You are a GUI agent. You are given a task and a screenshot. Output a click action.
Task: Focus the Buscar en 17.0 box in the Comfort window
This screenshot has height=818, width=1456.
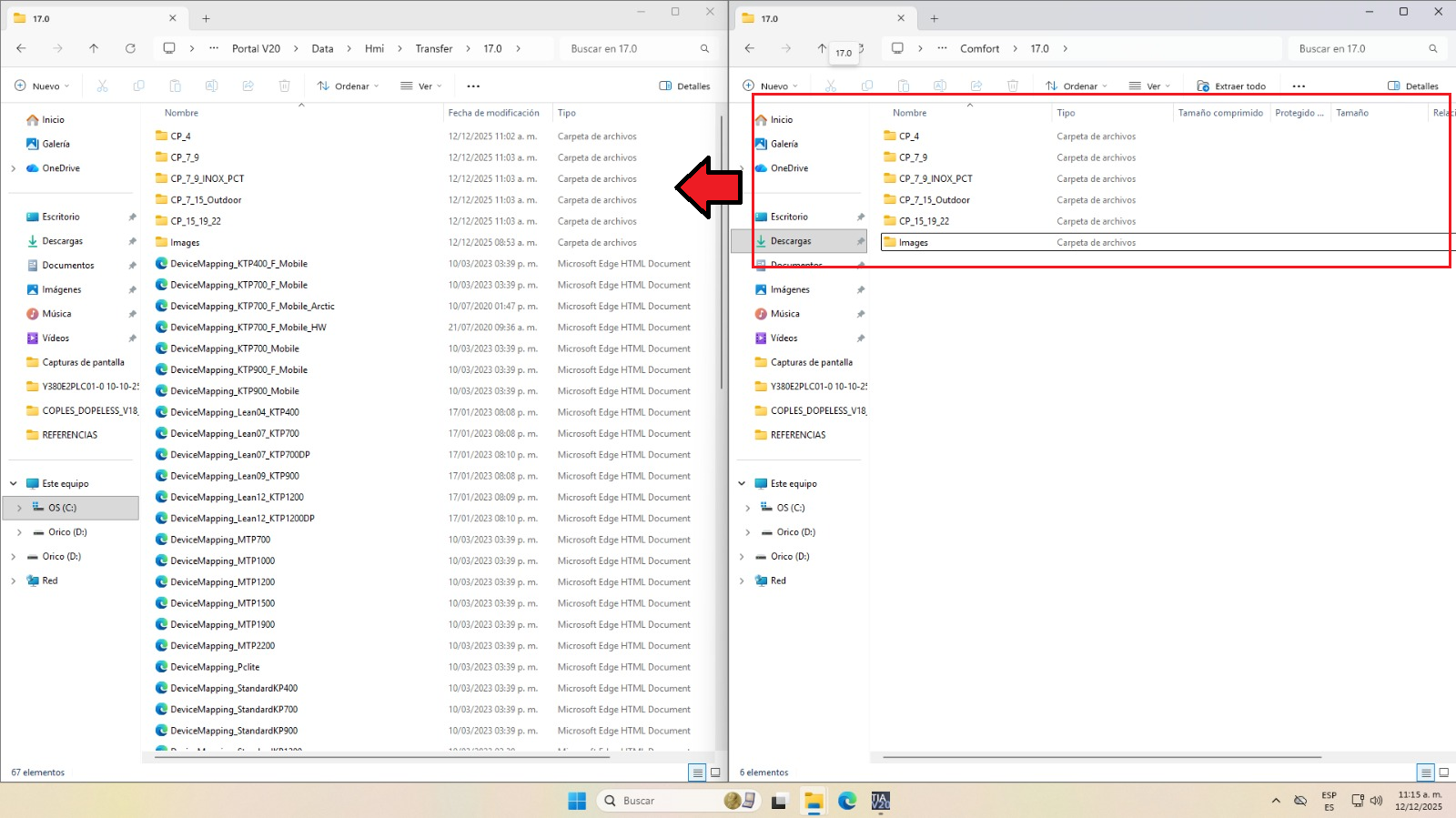[1369, 48]
